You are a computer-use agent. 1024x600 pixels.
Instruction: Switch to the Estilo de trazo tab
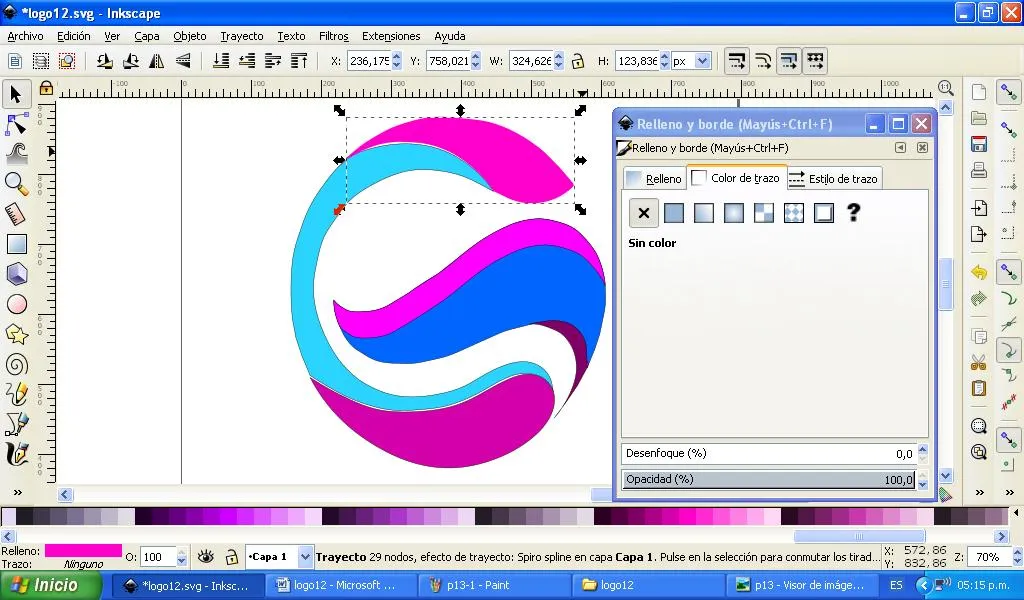tap(834, 178)
